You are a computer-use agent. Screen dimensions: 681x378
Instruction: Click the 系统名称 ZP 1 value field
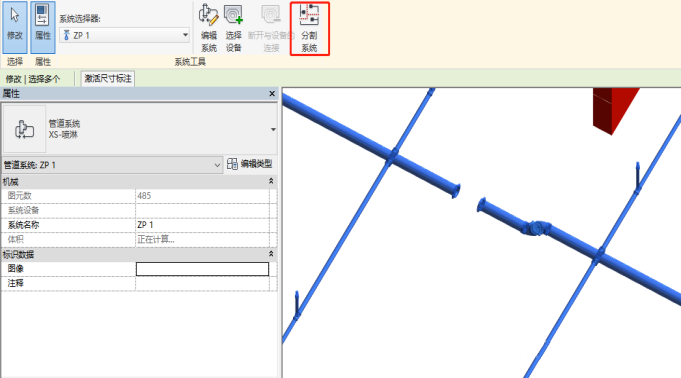point(202,225)
